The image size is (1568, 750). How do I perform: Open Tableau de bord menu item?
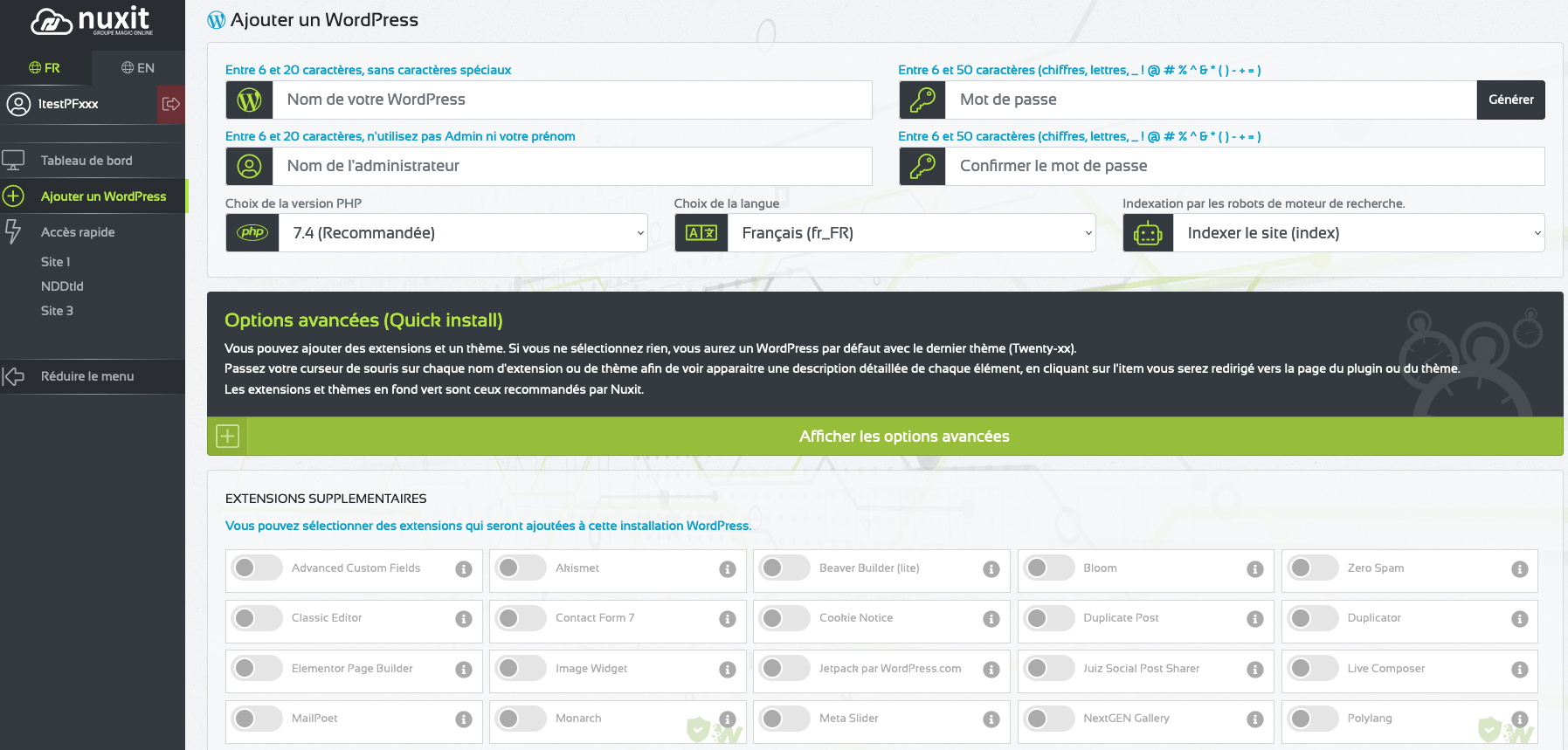[93, 161]
